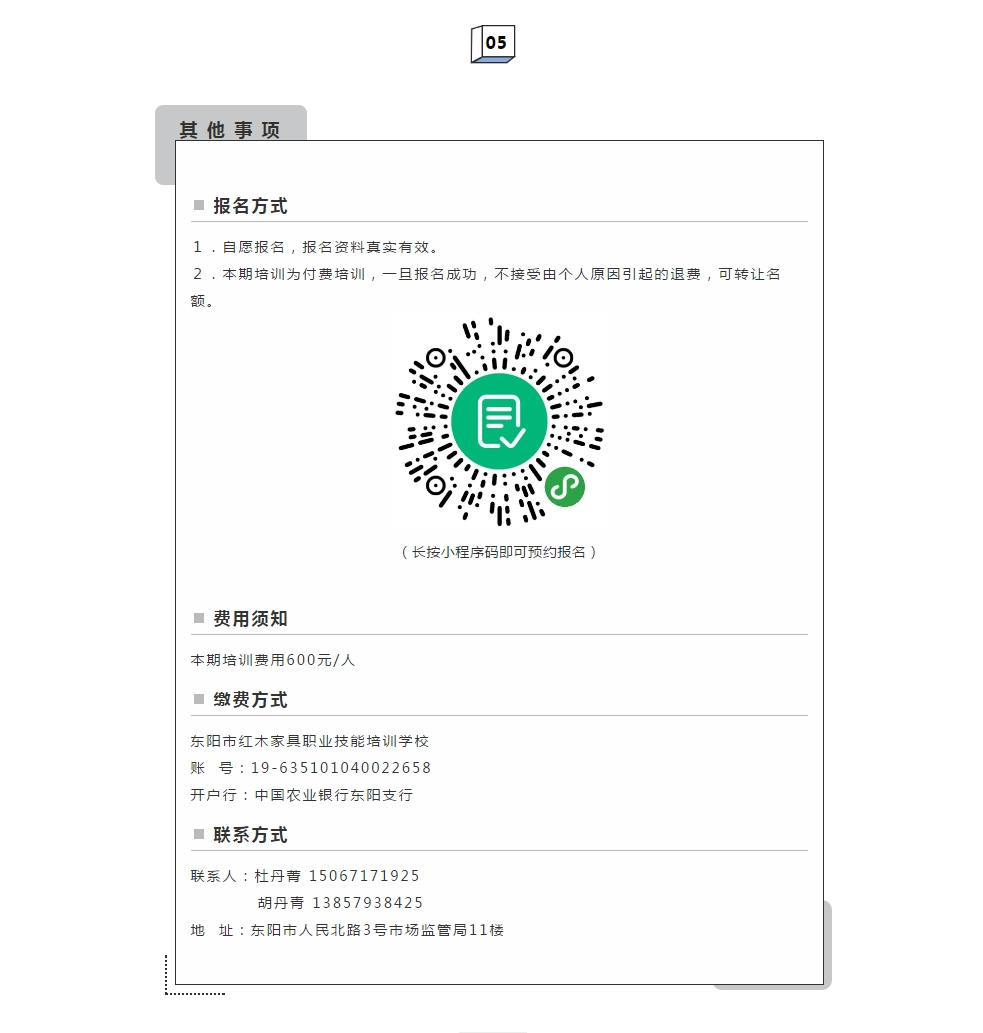The image size is (983, 1033).
Task: Click the top-left locator circle of the mini program code
Action: pyautogui.click(x=435, y=358)
